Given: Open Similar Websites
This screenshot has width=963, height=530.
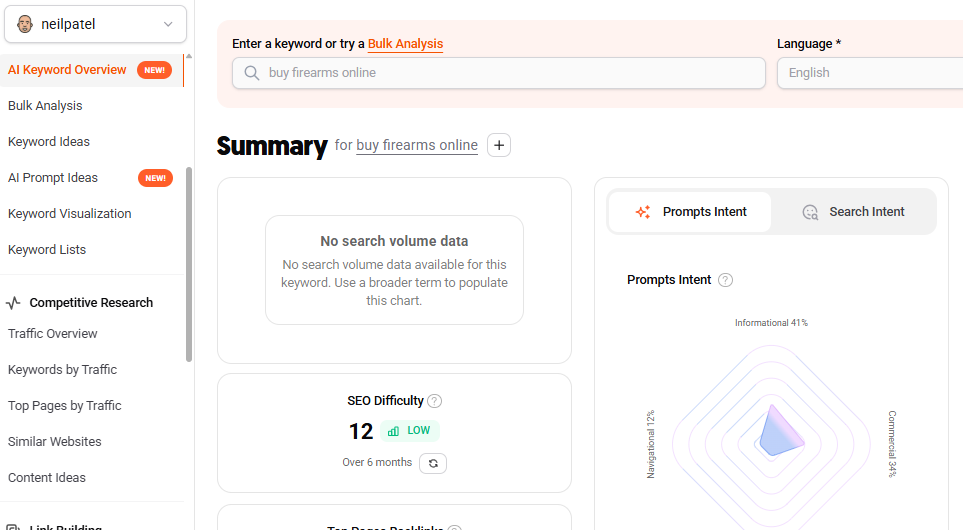Looking at the screenshot, I should pyautogui.click(x=54, y=442).
